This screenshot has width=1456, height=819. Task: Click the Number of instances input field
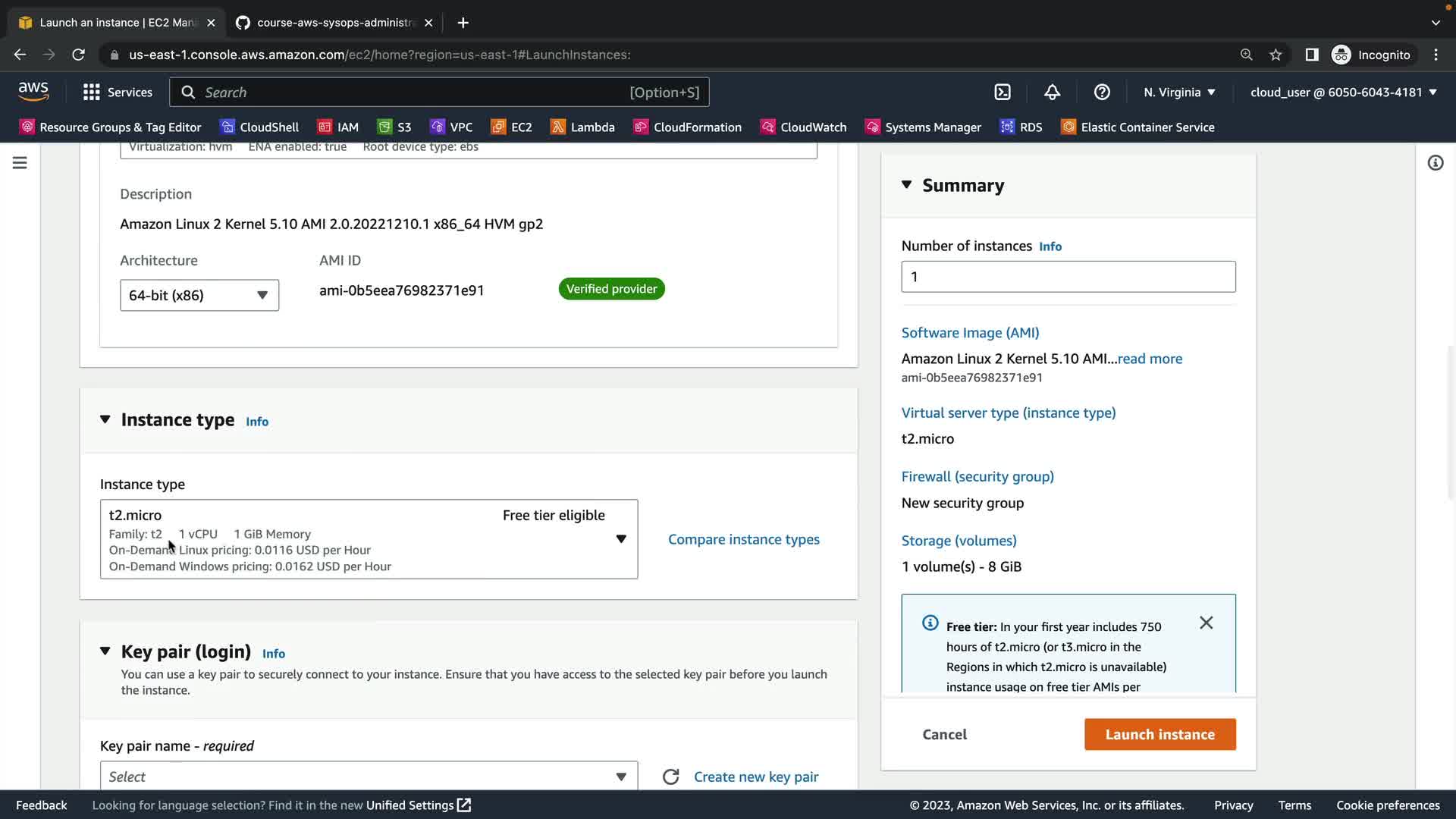point(1068,277)
